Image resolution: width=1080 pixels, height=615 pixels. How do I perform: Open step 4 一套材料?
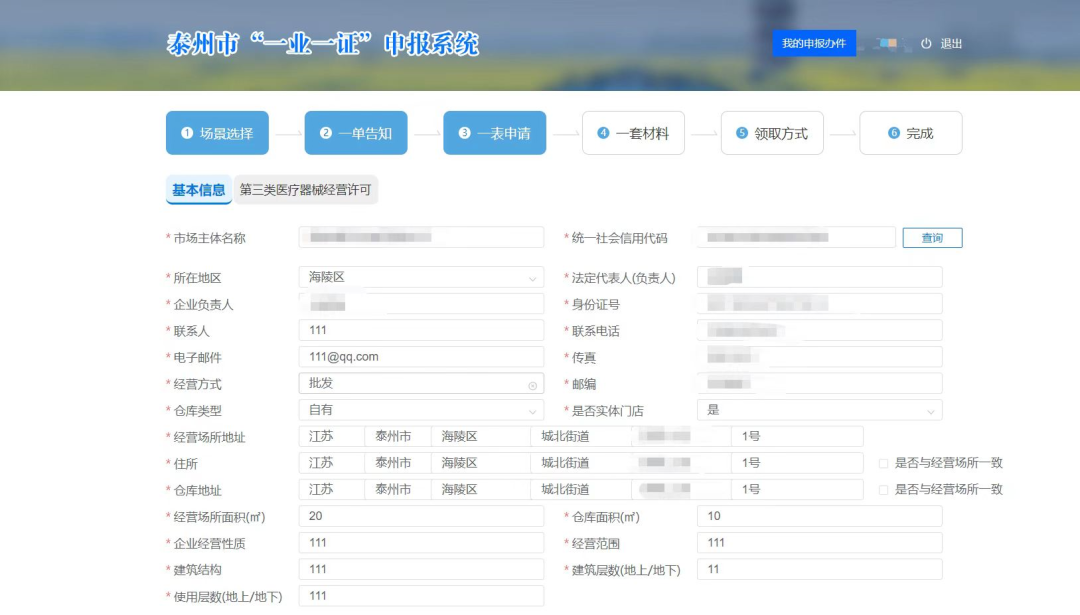pyautogui.click(x=633, y=133)
